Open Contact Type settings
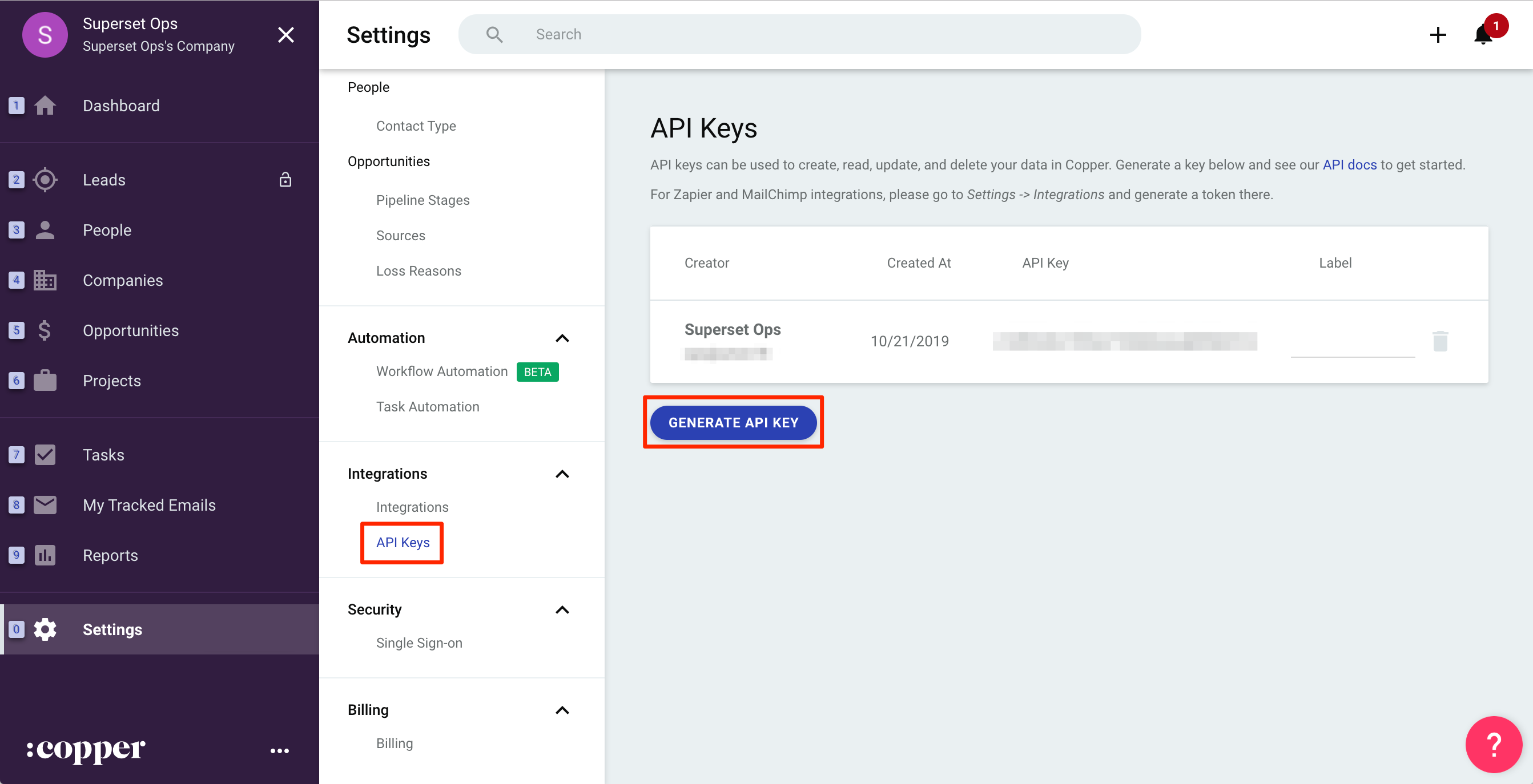Screen dimensions: 1533x784 (416, 126)
